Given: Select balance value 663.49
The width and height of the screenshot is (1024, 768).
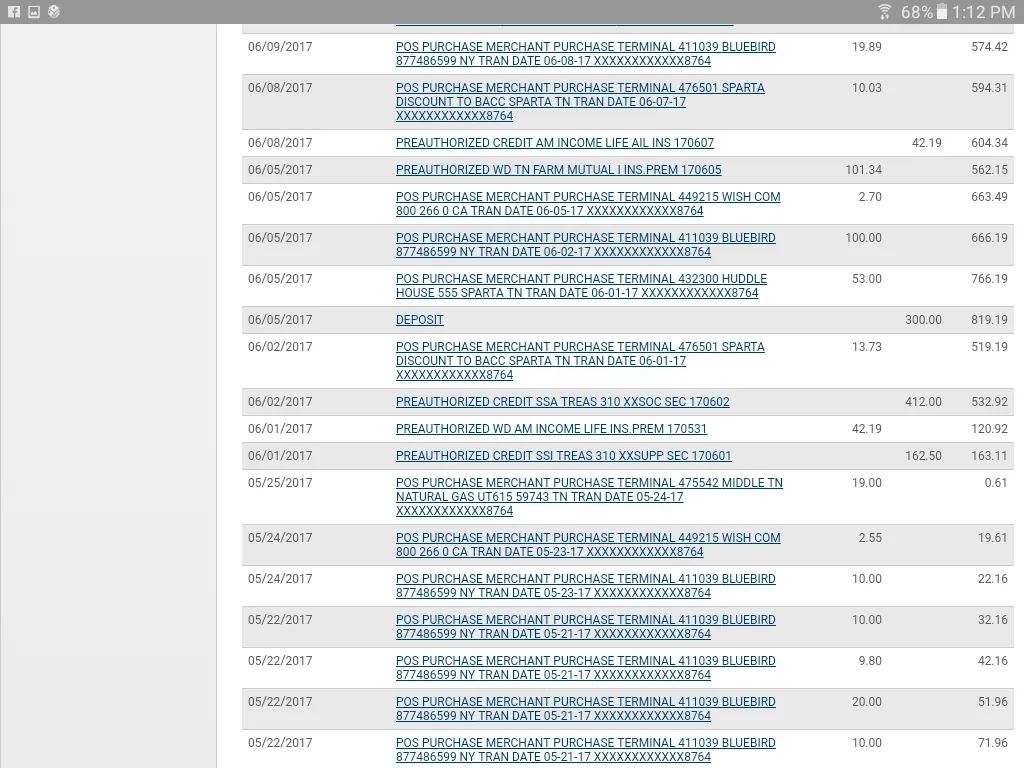Looking at the screenshot, I should pos(989,197).
